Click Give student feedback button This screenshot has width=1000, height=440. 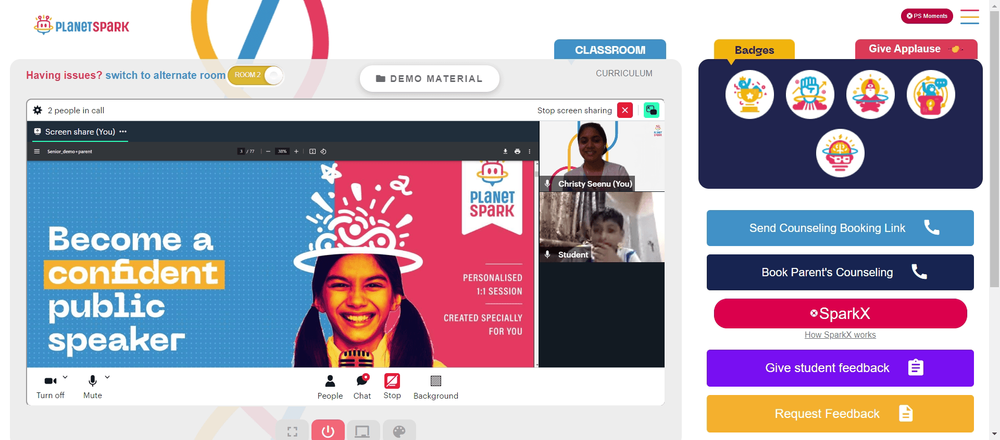click(x=840, y=368)
